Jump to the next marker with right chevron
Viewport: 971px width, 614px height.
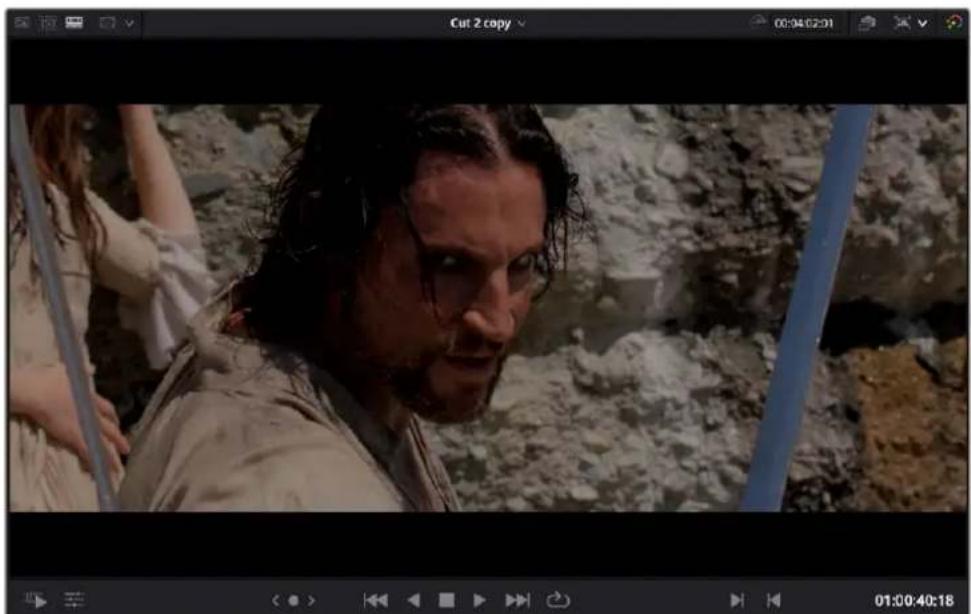click(x=311, y=600)
